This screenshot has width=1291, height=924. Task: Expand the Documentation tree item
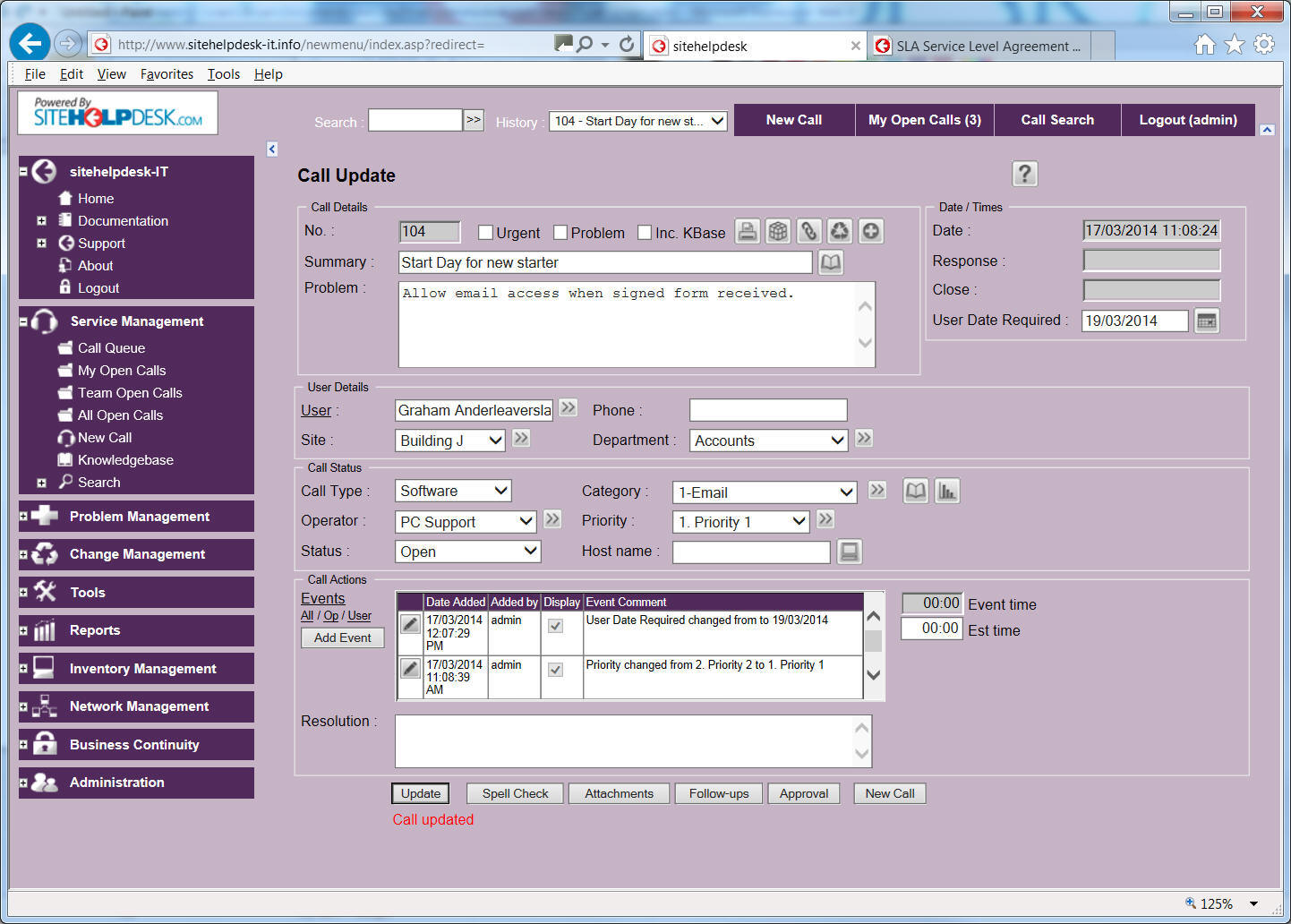41,220
